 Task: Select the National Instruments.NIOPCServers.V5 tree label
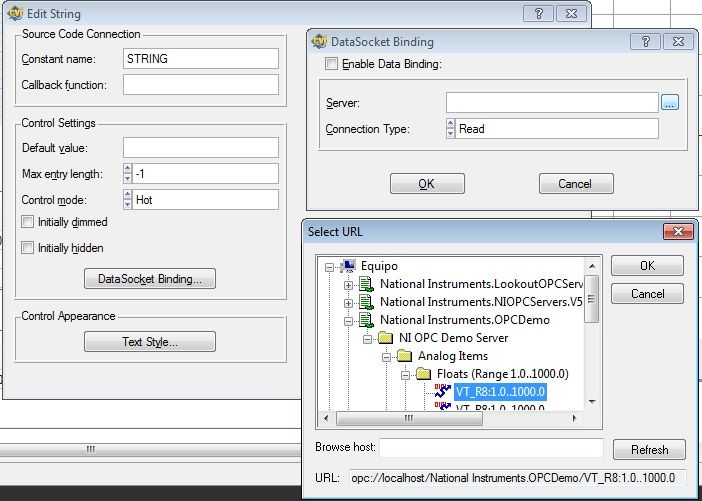(481, 302)
